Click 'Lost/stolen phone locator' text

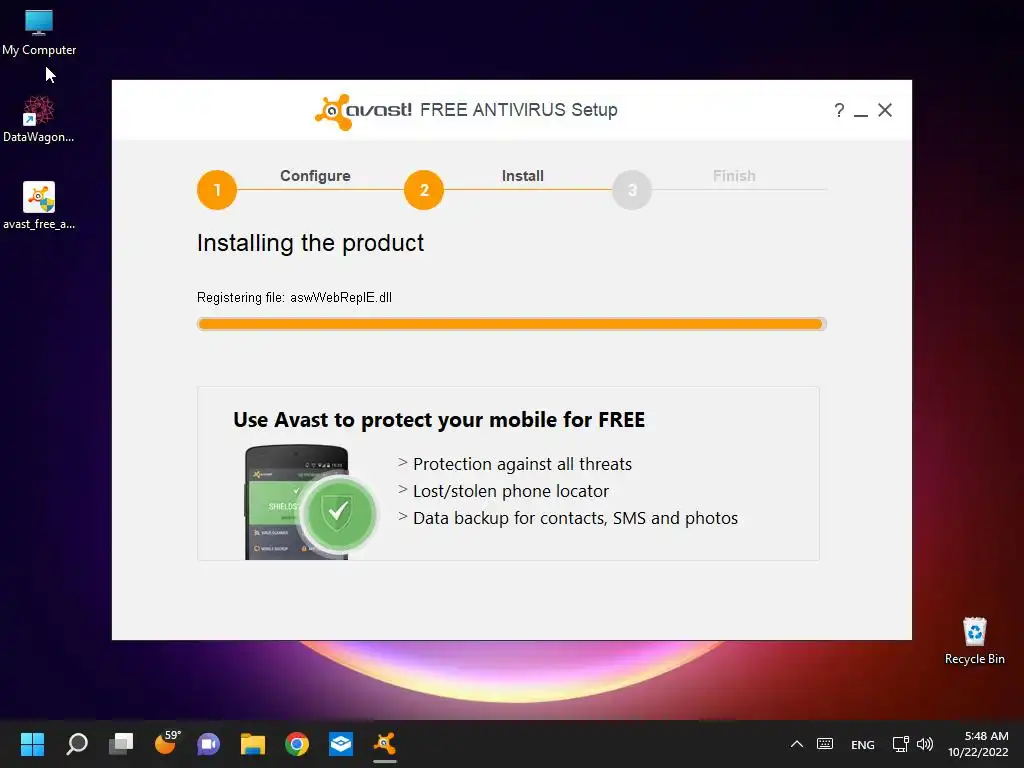coord(511,490)
